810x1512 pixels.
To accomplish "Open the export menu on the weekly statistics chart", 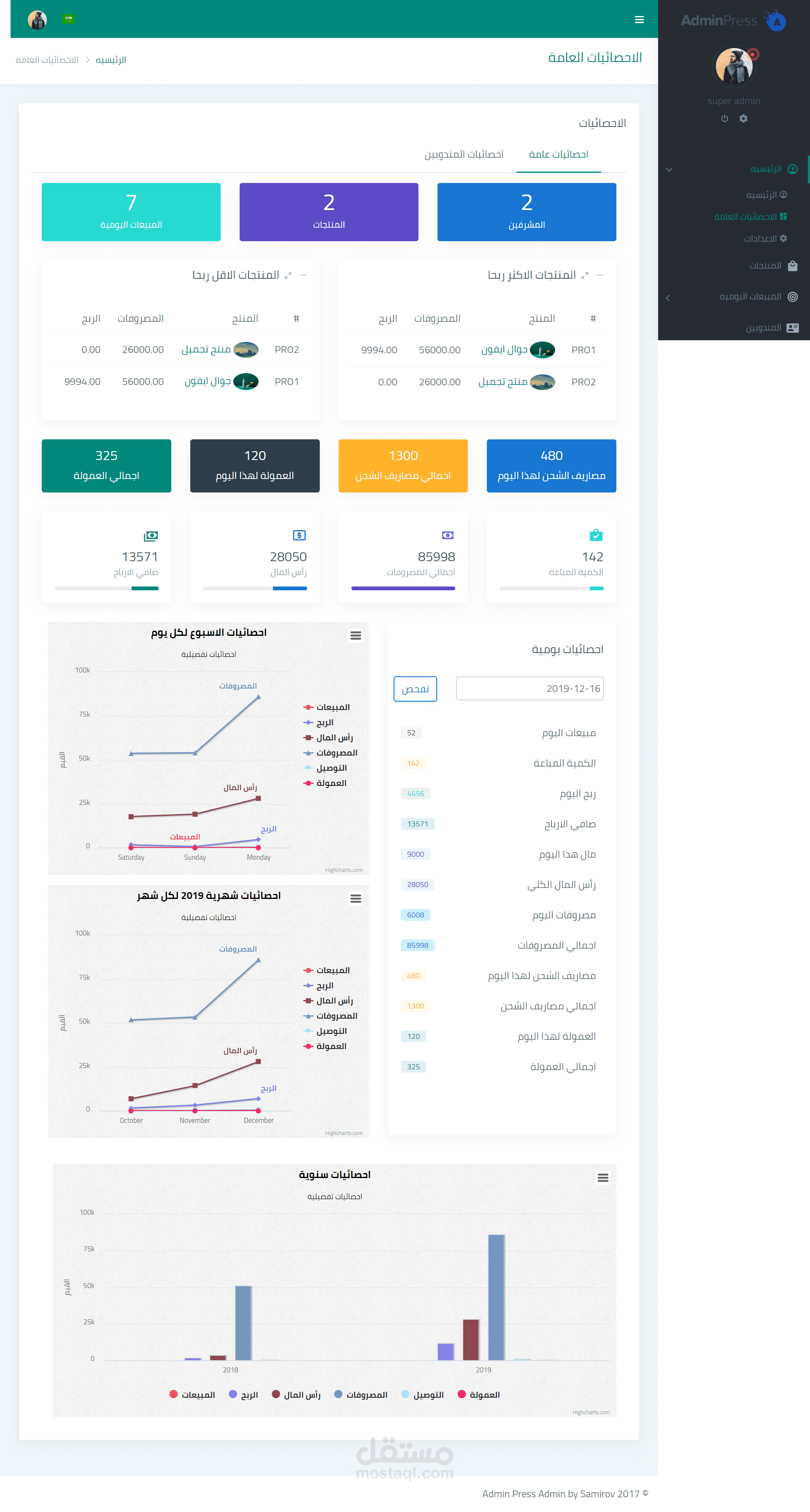I will point(356,636).
